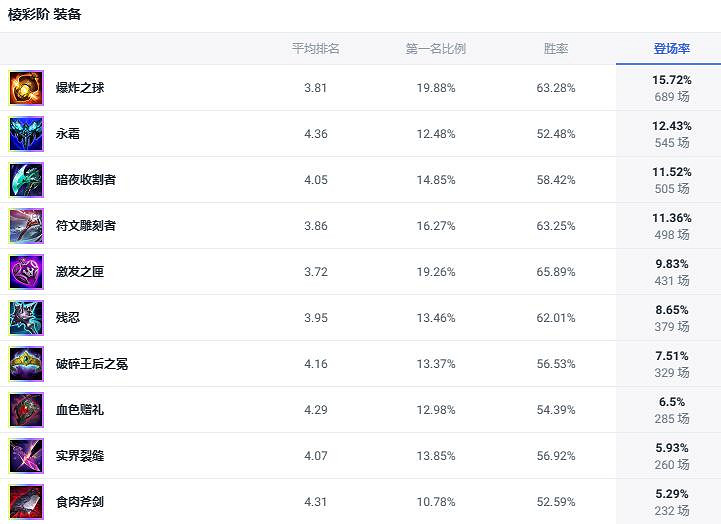Image resolution: width=721 pixels, height=524 pixels.
Task: Open the 暗夜收割者 item name link
Action: tap(86, 180)
